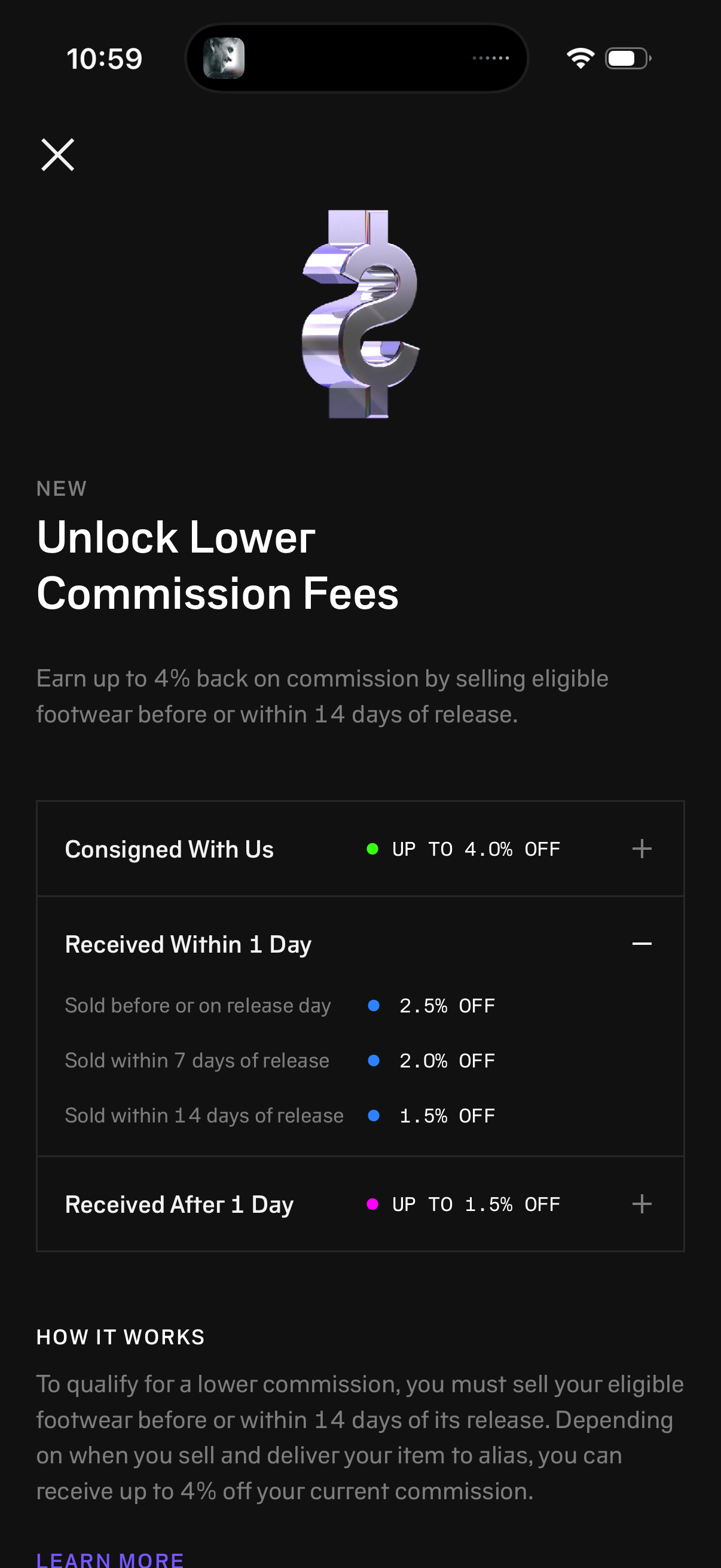The height and width of the screenshot is (1568, 721).
Task: Select the Received After 1 Day title
Action: [179, 1204]
